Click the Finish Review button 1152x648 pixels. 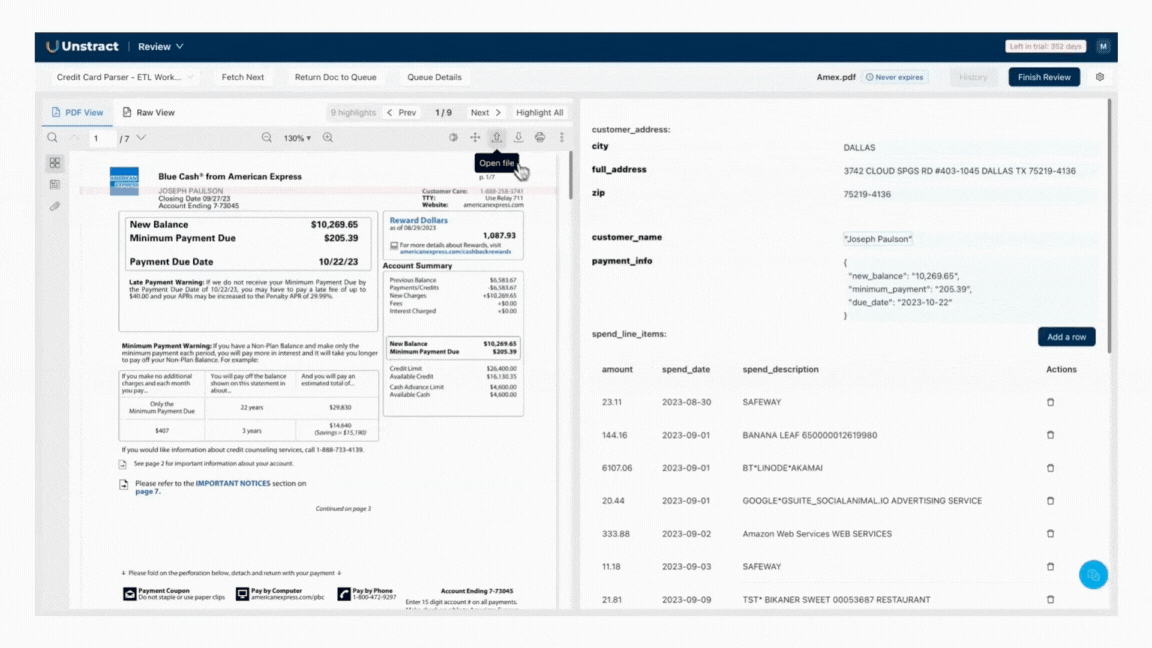[1044, 77]
